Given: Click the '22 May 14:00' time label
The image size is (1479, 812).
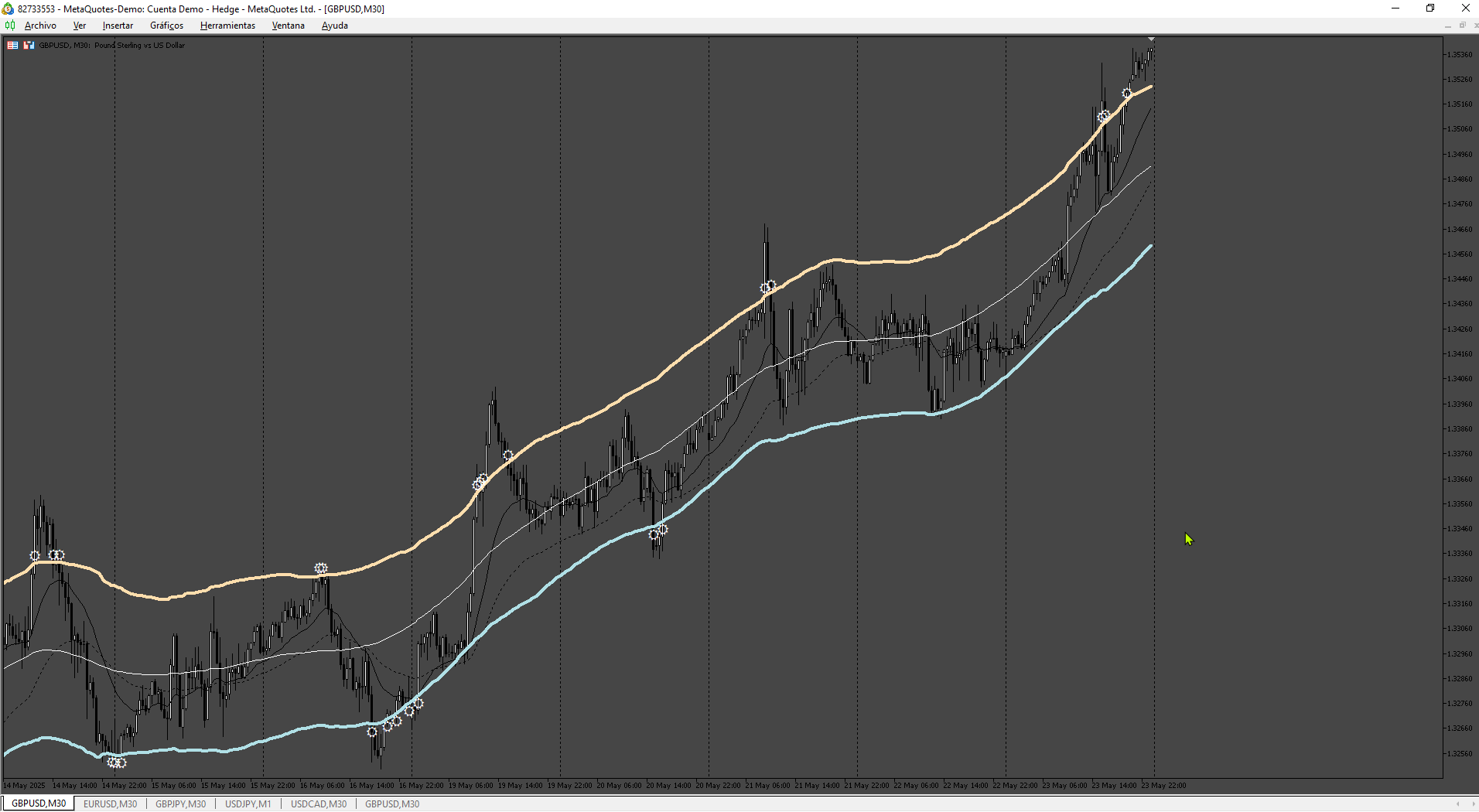Looking at the screenshot, I should pyautogui.click(x=965, y=786).
